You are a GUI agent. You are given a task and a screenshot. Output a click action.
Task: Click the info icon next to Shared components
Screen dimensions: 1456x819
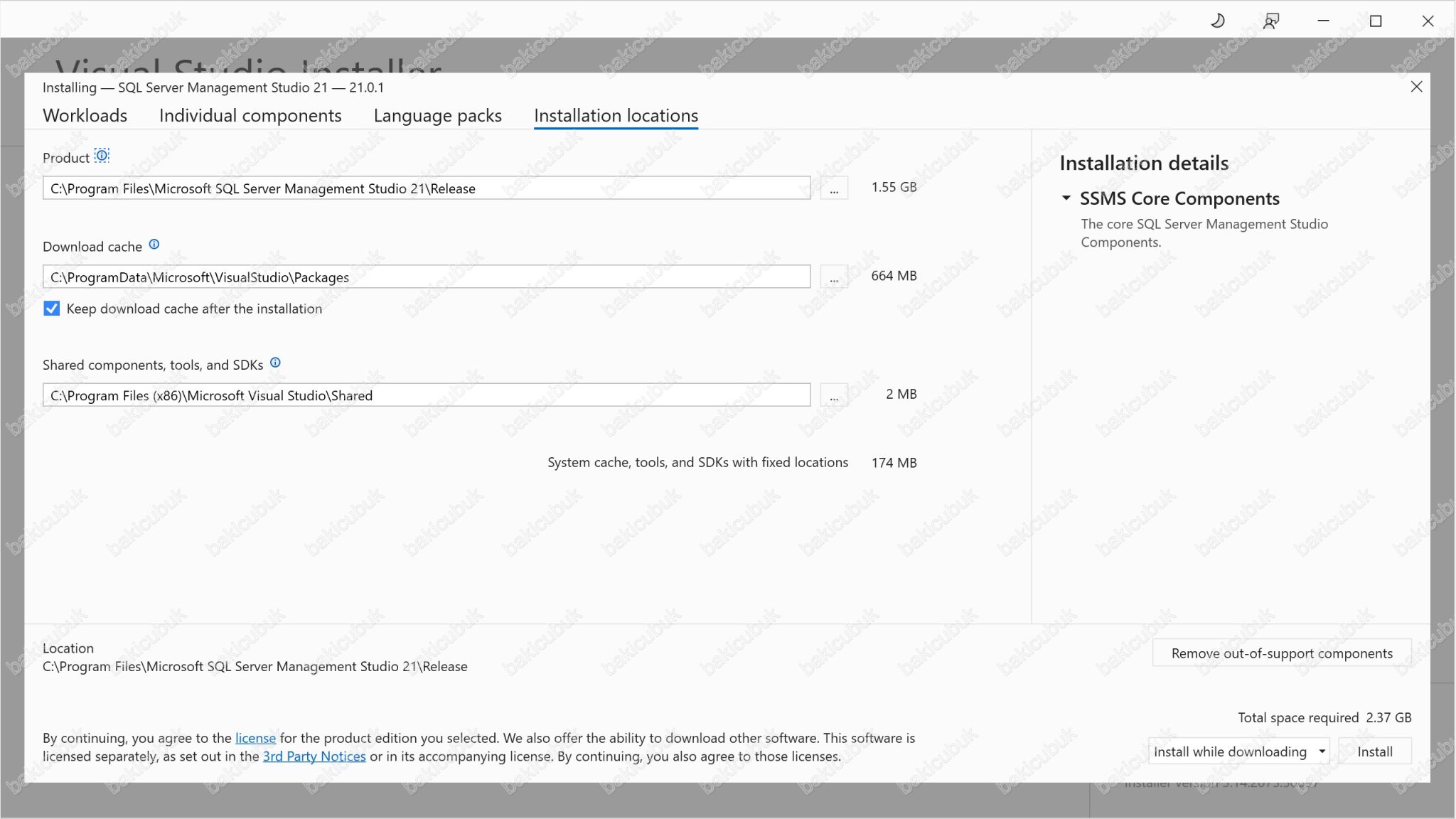click(x=276, y=363)
